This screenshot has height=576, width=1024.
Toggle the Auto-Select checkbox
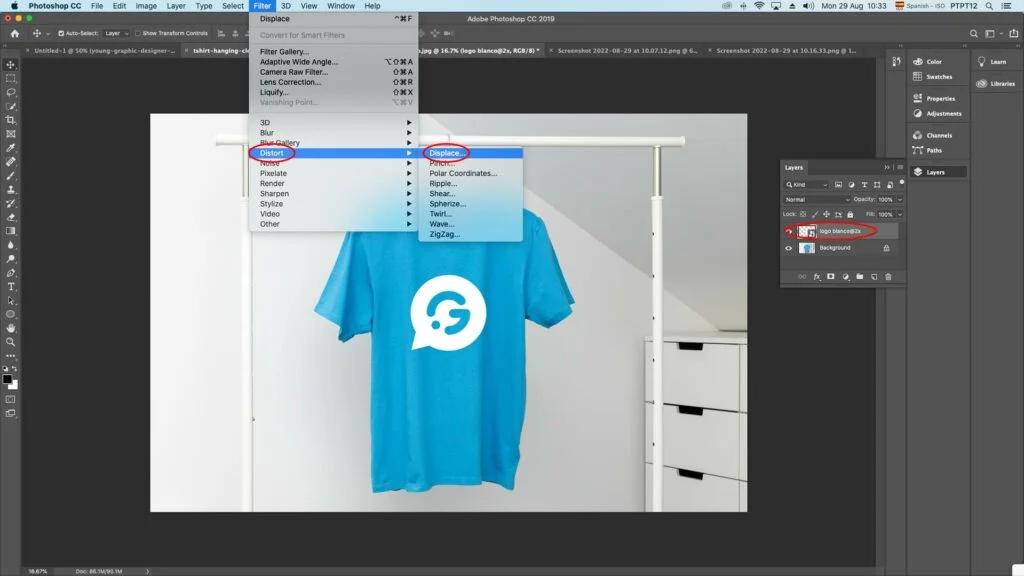pos(61,33)
